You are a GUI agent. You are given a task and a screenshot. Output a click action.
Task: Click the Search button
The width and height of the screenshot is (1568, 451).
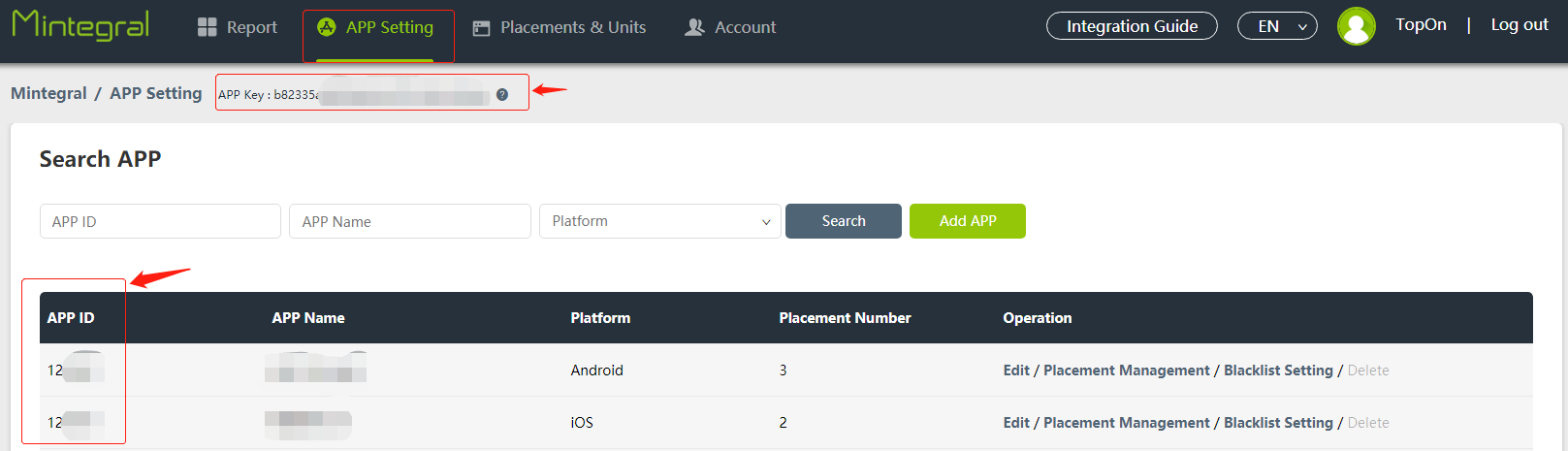click(843, 221)
